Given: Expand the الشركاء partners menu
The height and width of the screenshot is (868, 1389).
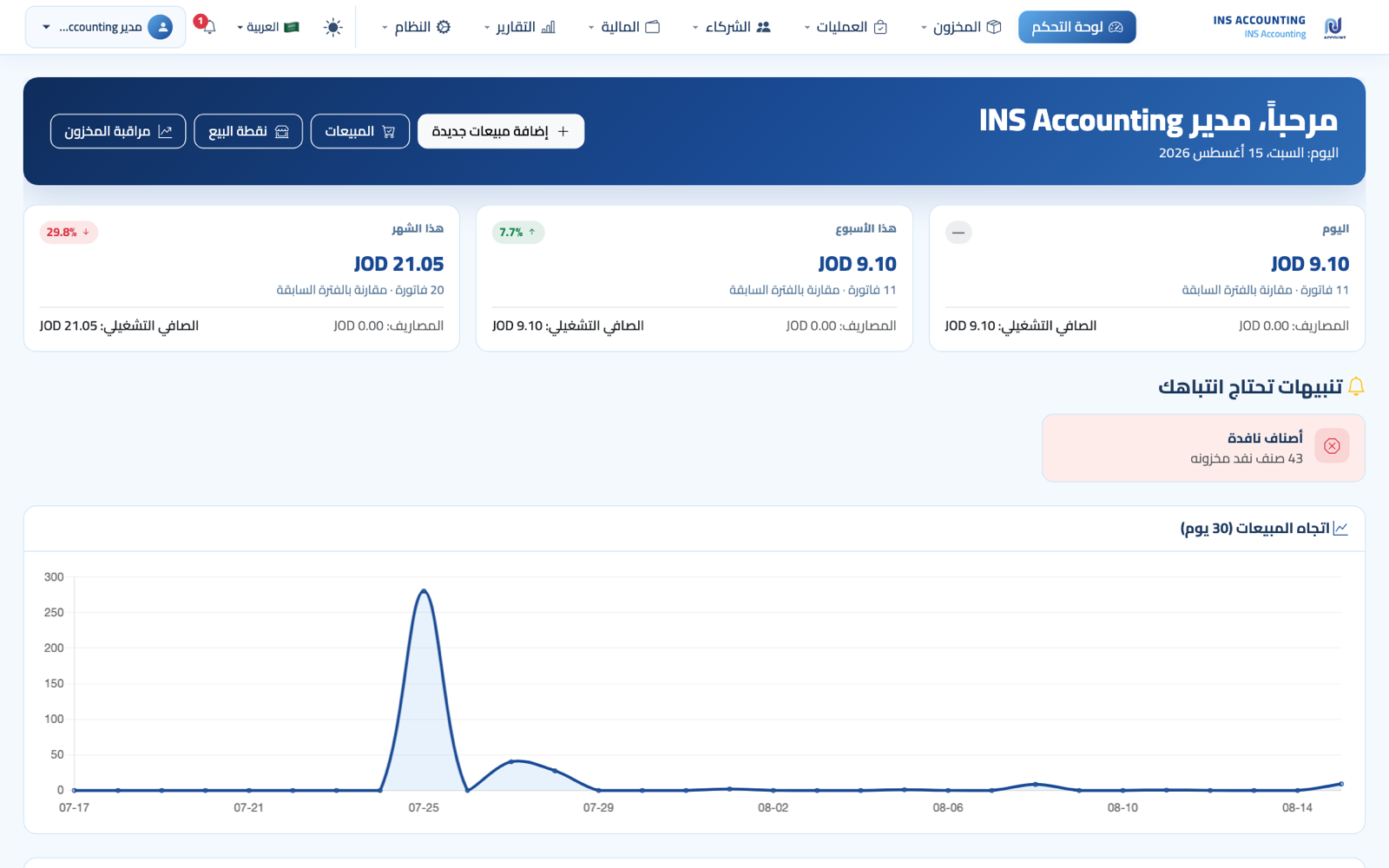Looking at the screenshot, I should pyautogui.click(x=732, y=27).
